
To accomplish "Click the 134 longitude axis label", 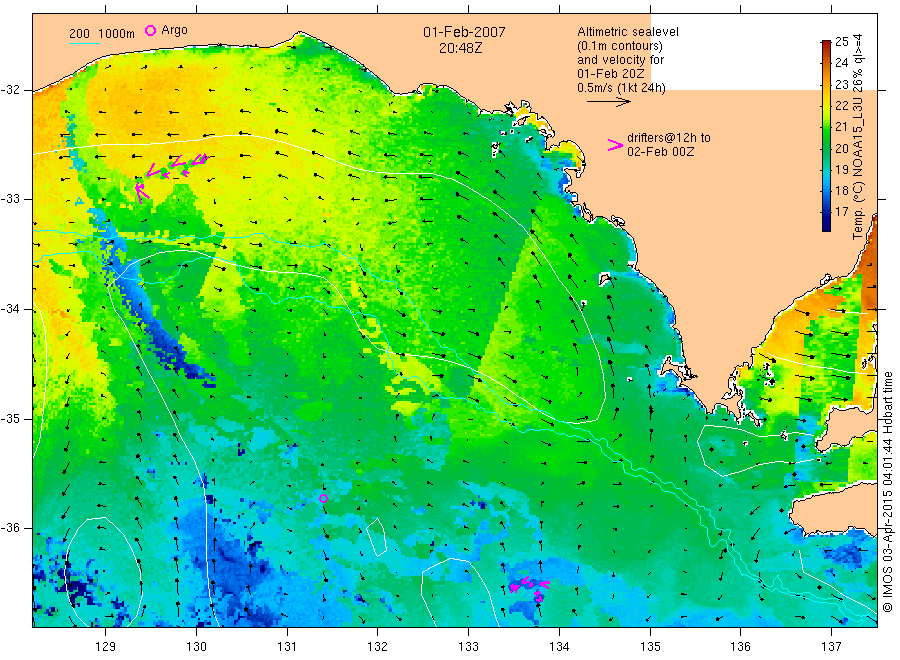I will coord(559,647).
